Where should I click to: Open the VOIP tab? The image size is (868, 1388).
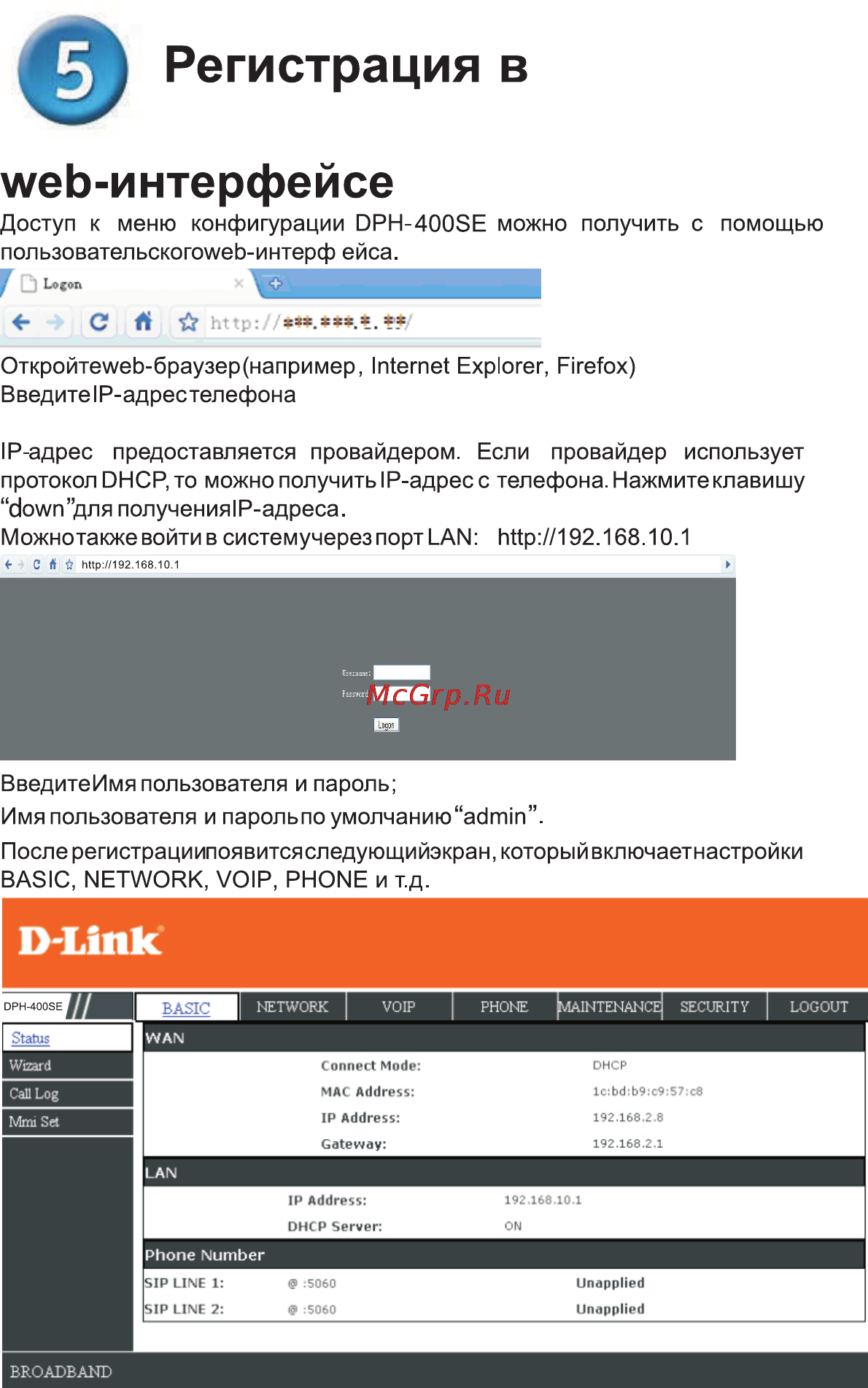click(x=399, y=1006)
